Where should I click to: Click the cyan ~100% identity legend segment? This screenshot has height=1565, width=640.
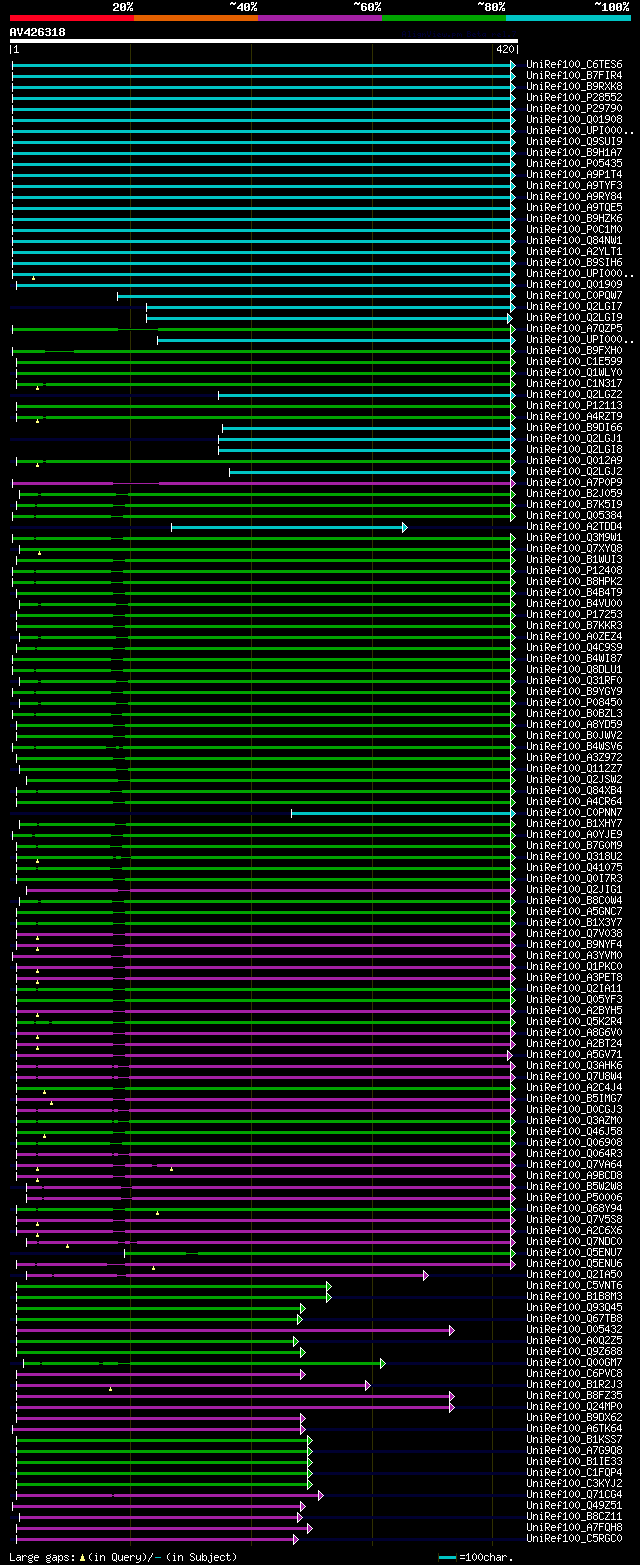[568, 18]
